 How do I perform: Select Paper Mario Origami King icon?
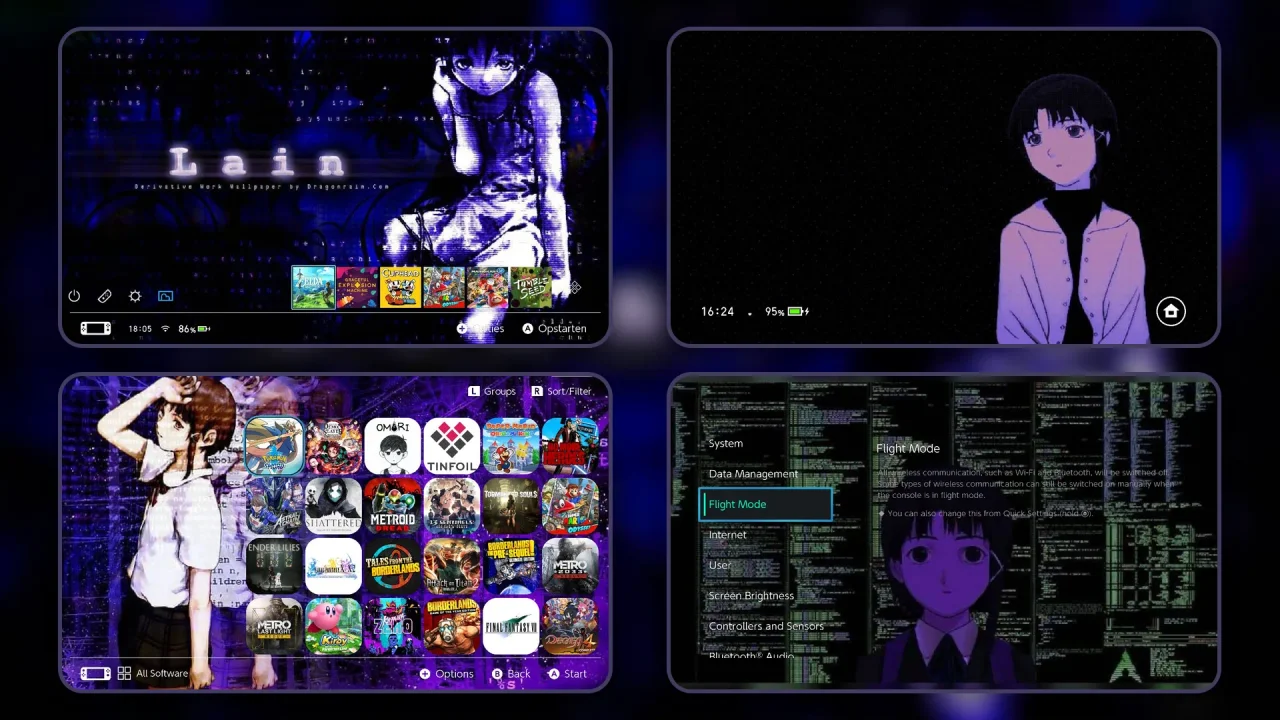[x=511, y=446]
